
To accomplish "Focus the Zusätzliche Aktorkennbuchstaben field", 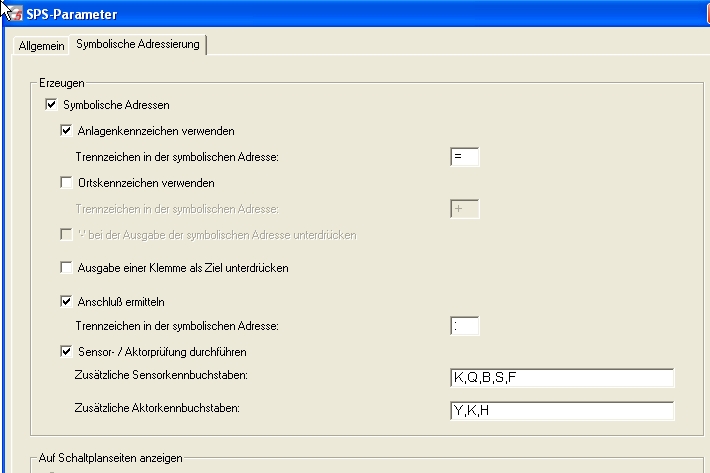I will pyautogui.click(x=562, y=411).
